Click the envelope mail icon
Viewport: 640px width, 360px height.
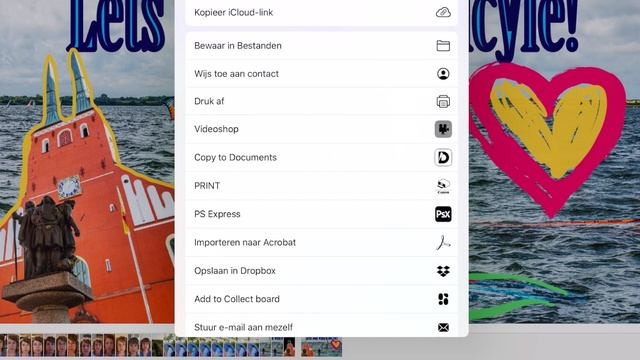pos(443,327)
